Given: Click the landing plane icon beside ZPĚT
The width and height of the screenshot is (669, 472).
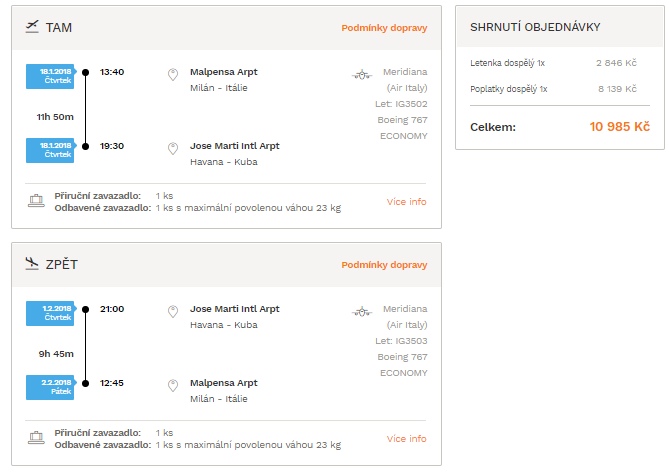Looking at the screenshot, I should pyautogui.click(x=32, y=263).
